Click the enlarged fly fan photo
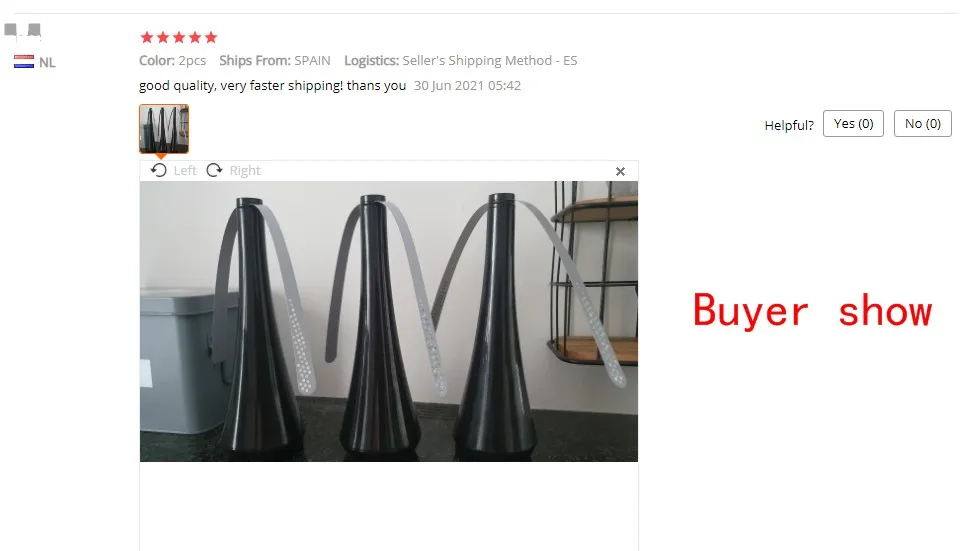974x551 pixels. click(389, 321)
